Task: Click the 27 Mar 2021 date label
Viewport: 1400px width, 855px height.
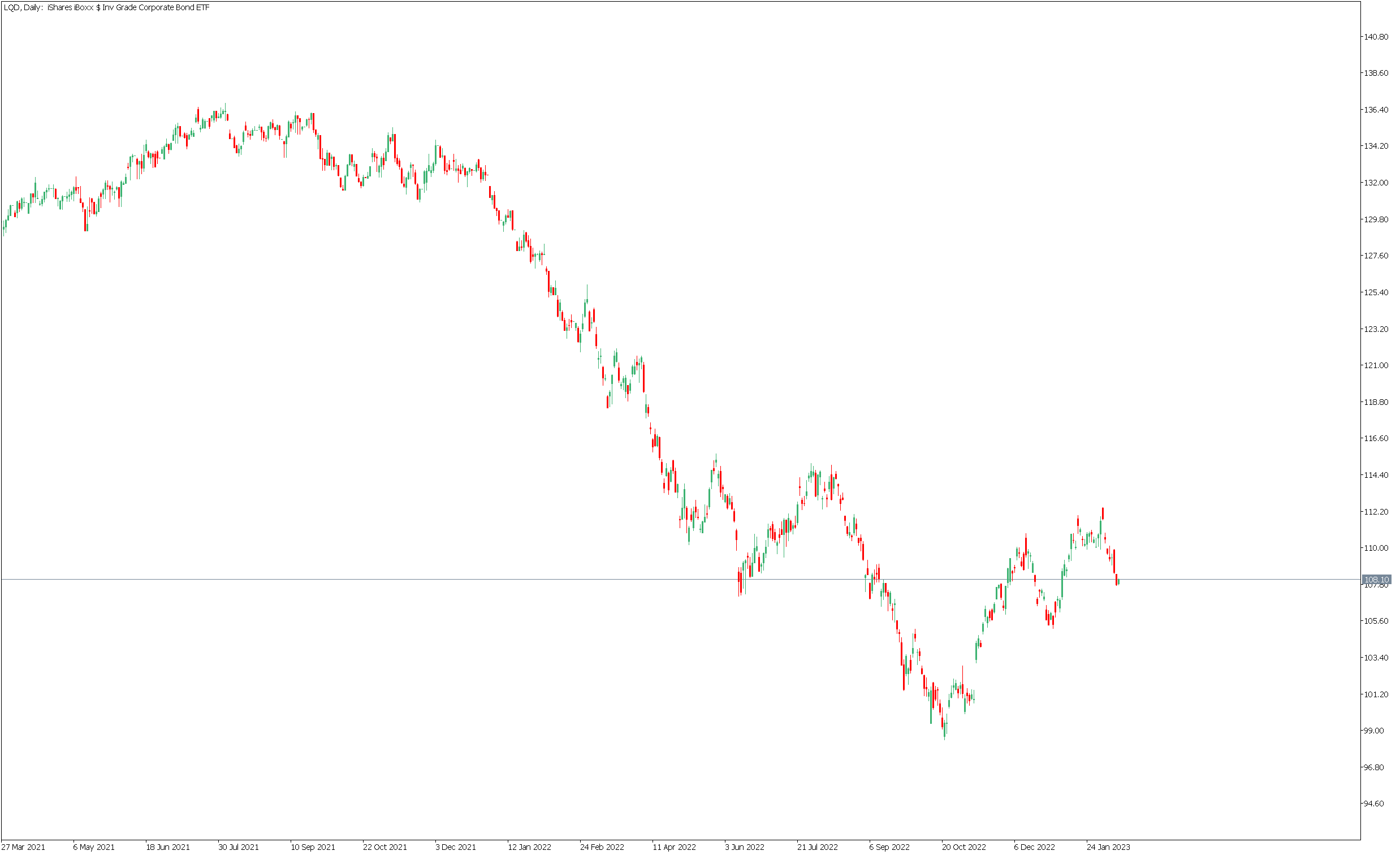Action: click(x=23, y=847)
